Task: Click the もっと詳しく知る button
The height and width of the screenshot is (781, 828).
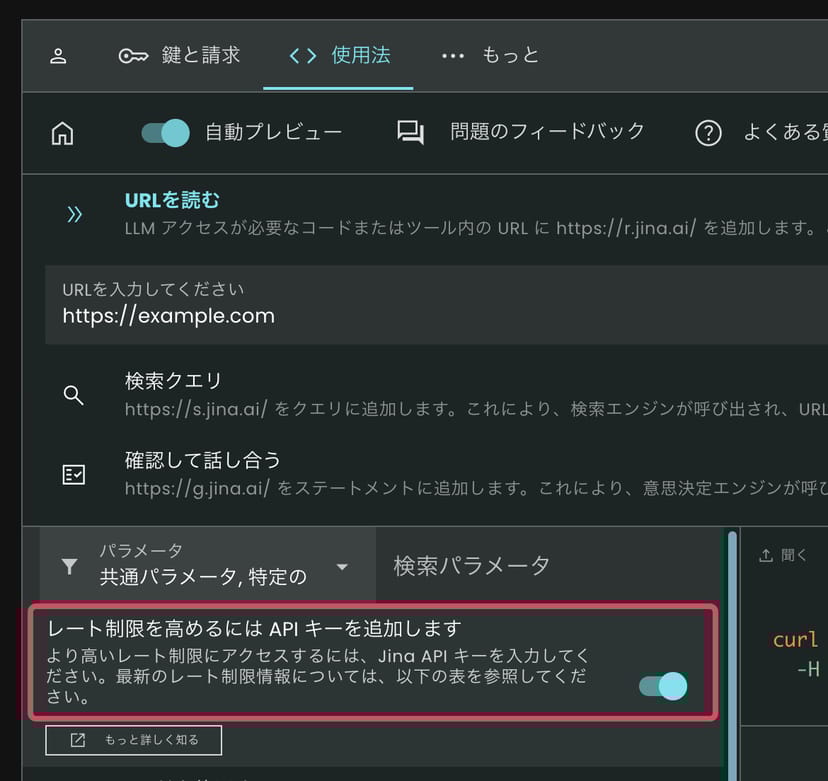Action: click(x=134, y=740)
